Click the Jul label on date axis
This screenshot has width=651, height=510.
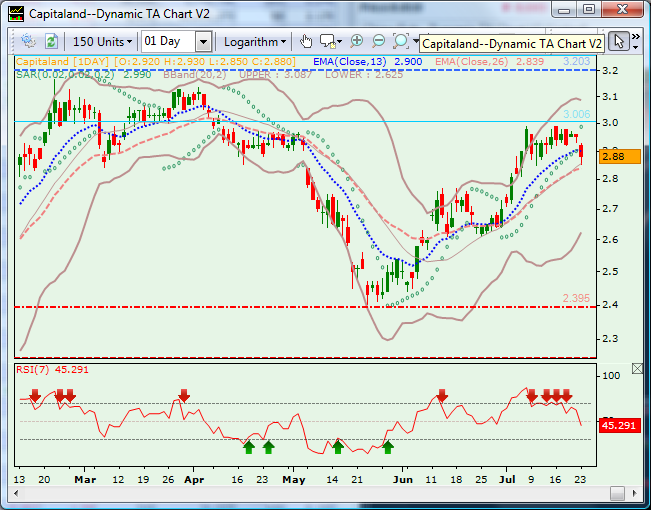pyautogui.click(x=507, y=480)
